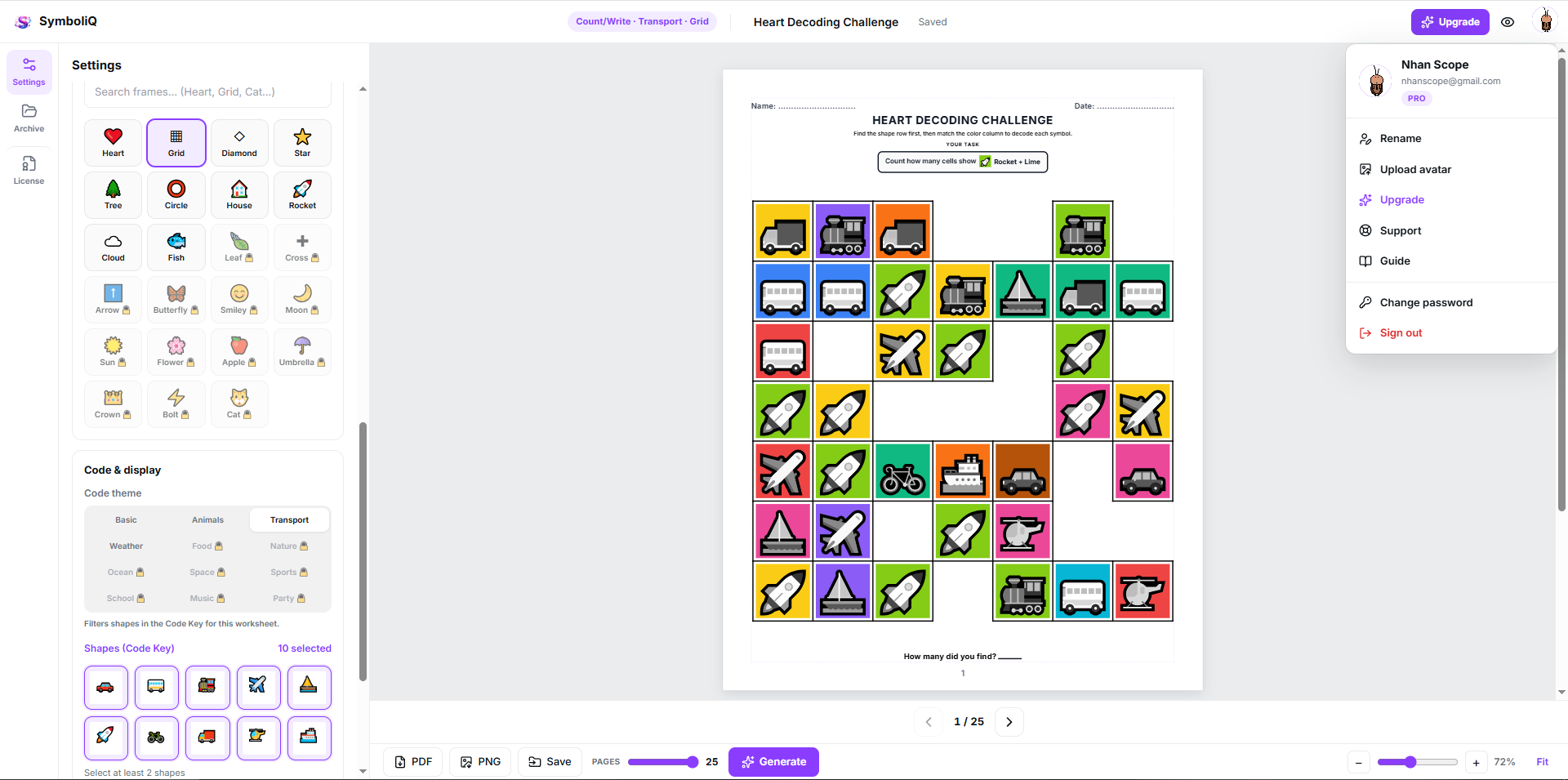Choose the Fish frame
The image size is (1568, 780).
(176, 247)
